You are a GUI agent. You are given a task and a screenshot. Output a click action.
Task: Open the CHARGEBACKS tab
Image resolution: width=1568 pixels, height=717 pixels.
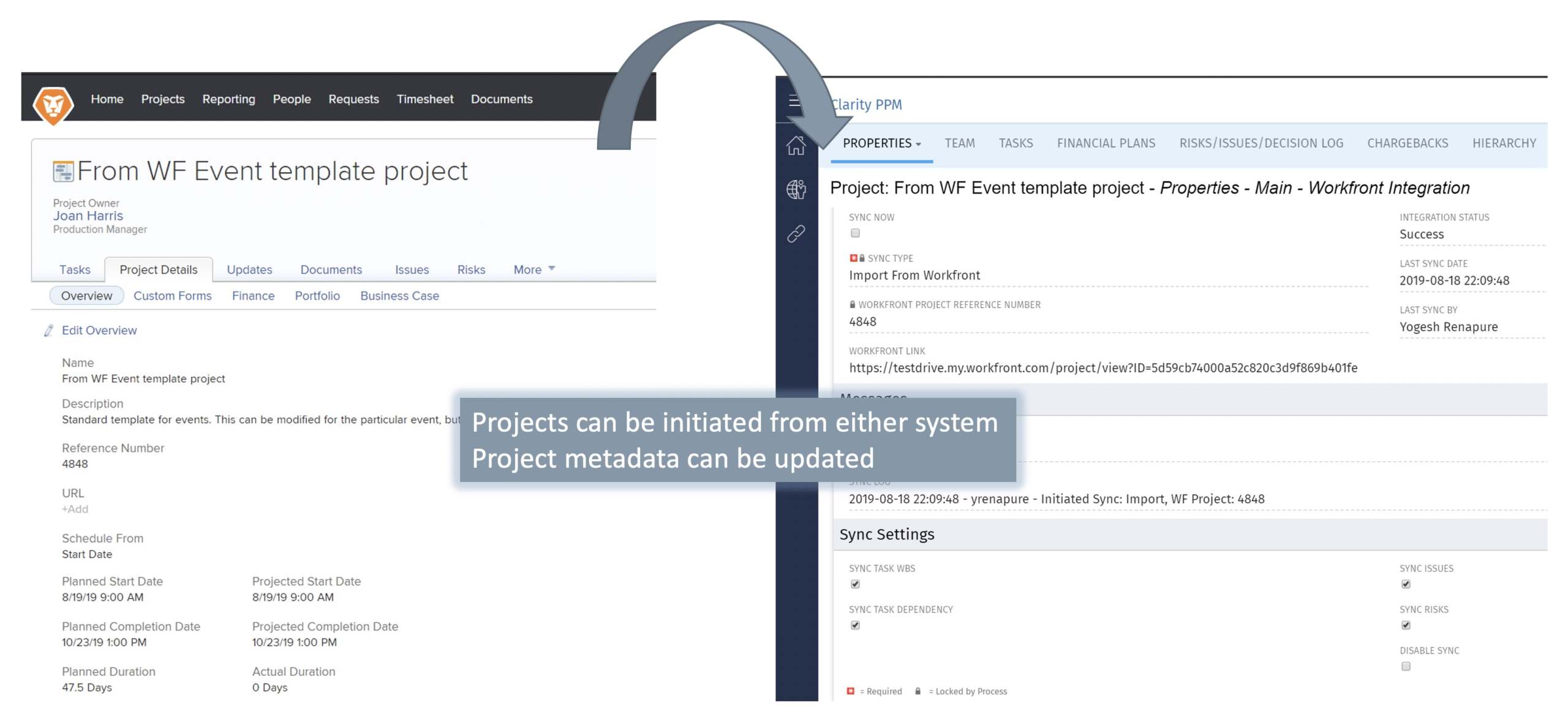pos(1408,143)
